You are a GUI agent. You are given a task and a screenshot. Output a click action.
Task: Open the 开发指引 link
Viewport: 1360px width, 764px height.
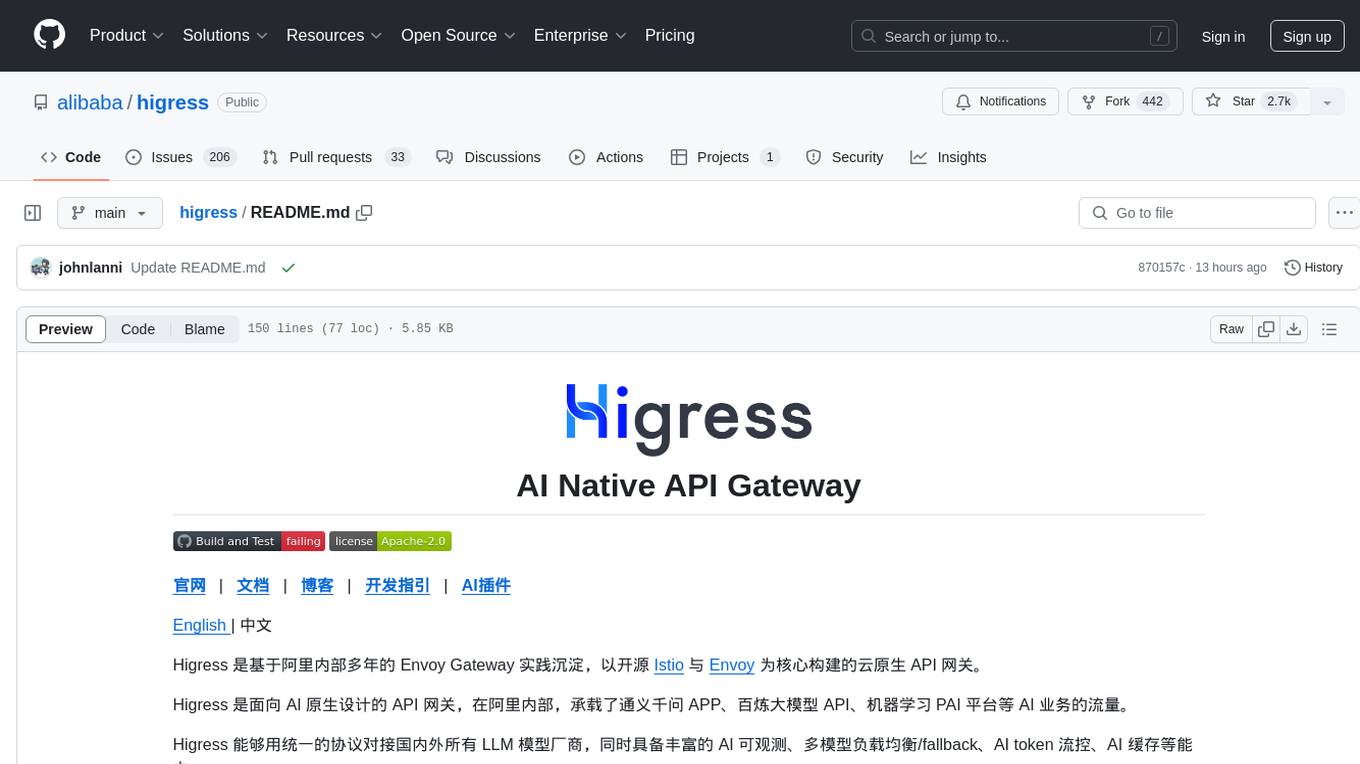[x=397, y=586]
